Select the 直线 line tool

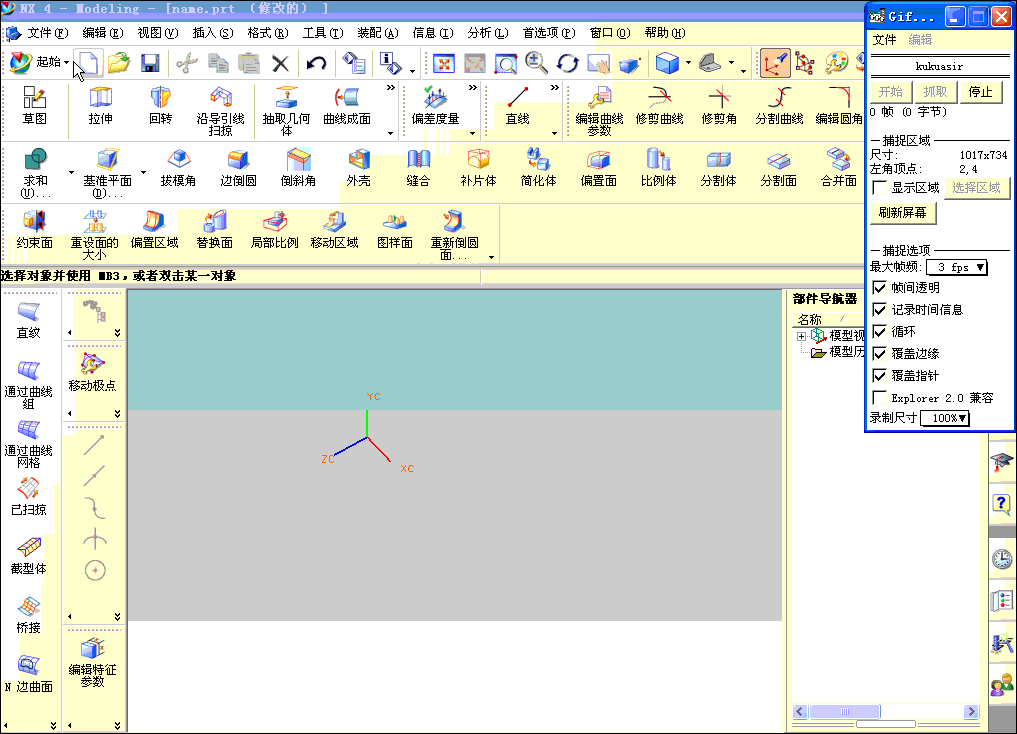pos(517,104)
